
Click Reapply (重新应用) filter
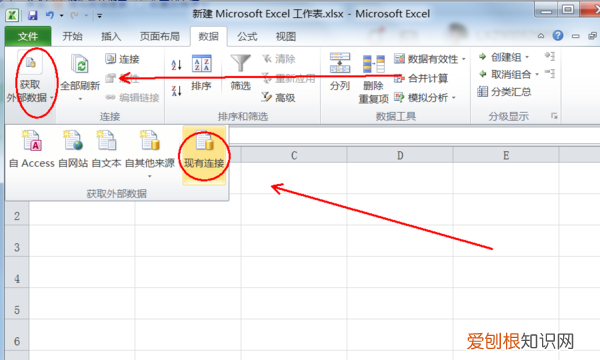click(x=289, y=78)
